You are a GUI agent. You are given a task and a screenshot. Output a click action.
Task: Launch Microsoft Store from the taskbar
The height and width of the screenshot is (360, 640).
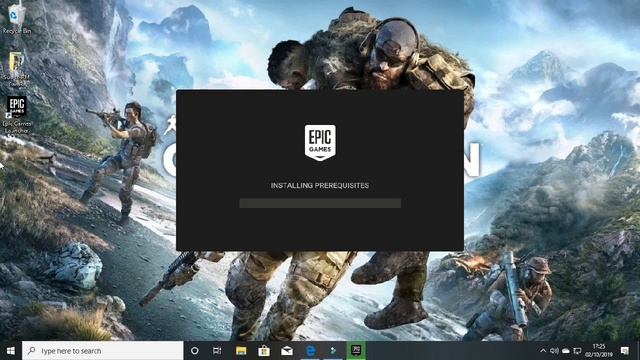tap(264, 351)
